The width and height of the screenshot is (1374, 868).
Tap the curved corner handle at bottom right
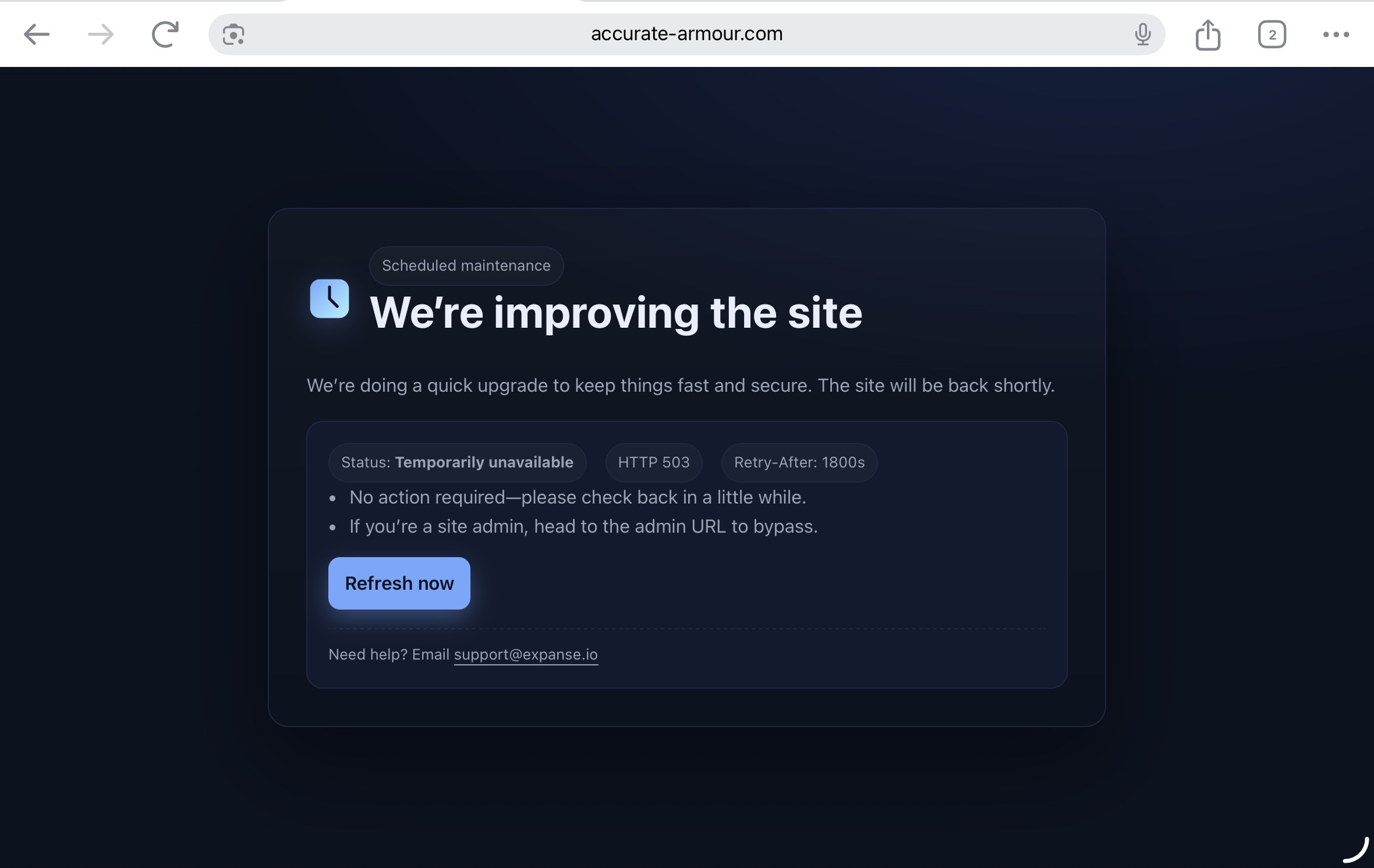[x=1357, y=850]
